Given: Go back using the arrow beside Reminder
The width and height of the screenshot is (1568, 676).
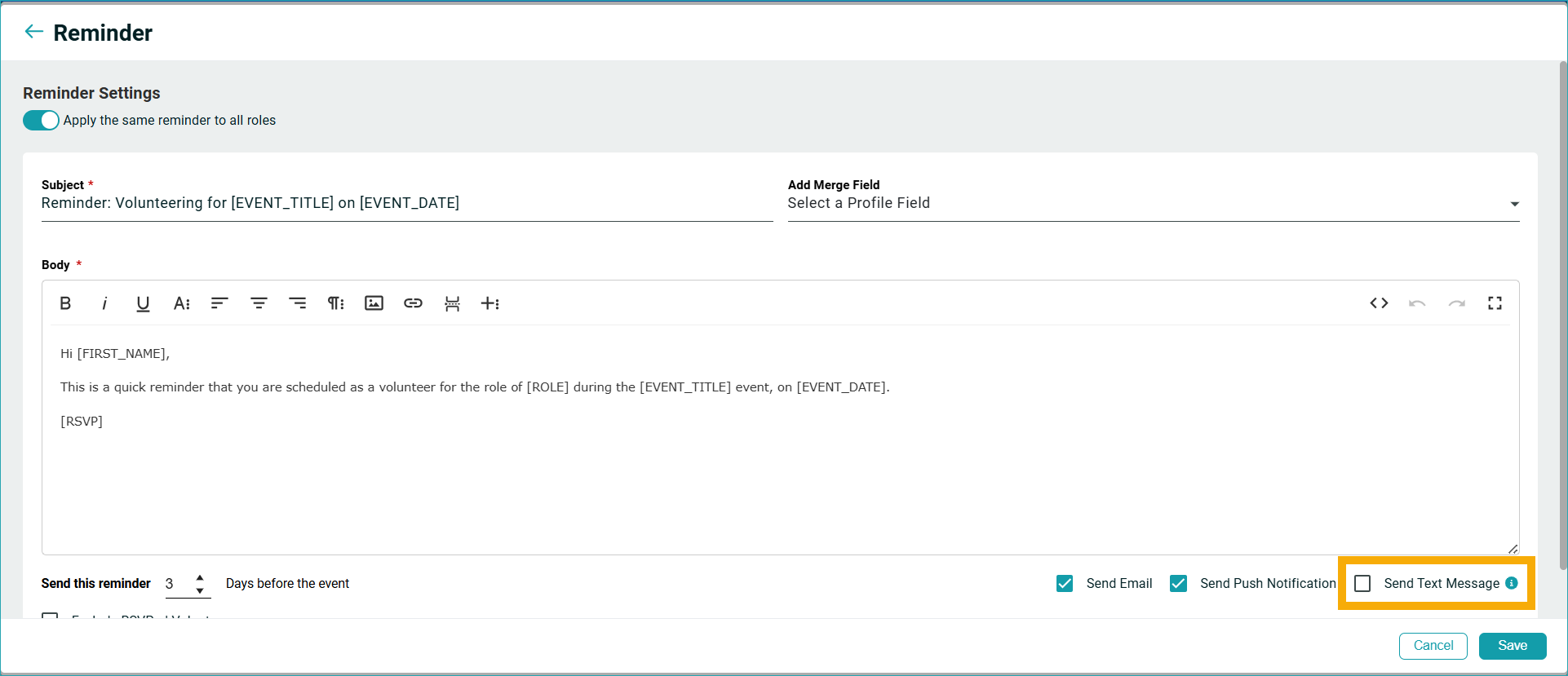Looking at the screenshot, I should [x=33, y=32].
